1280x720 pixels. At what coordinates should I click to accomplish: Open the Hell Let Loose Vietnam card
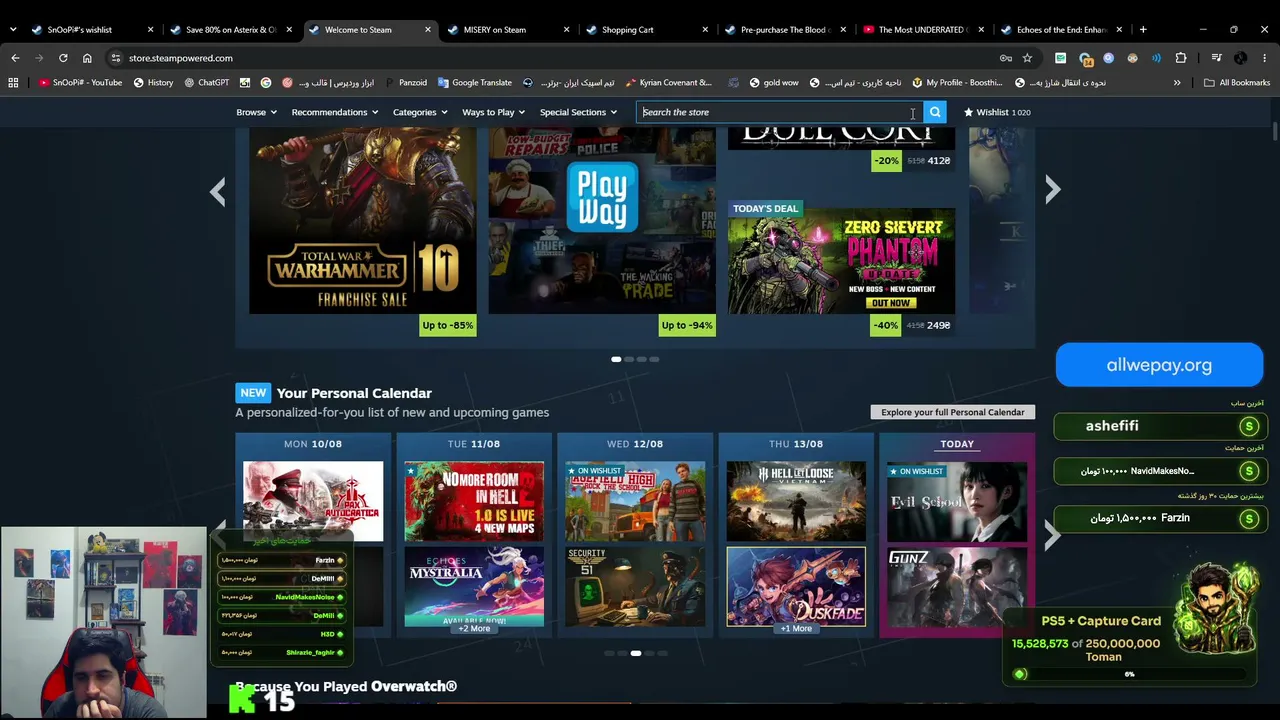796,501
